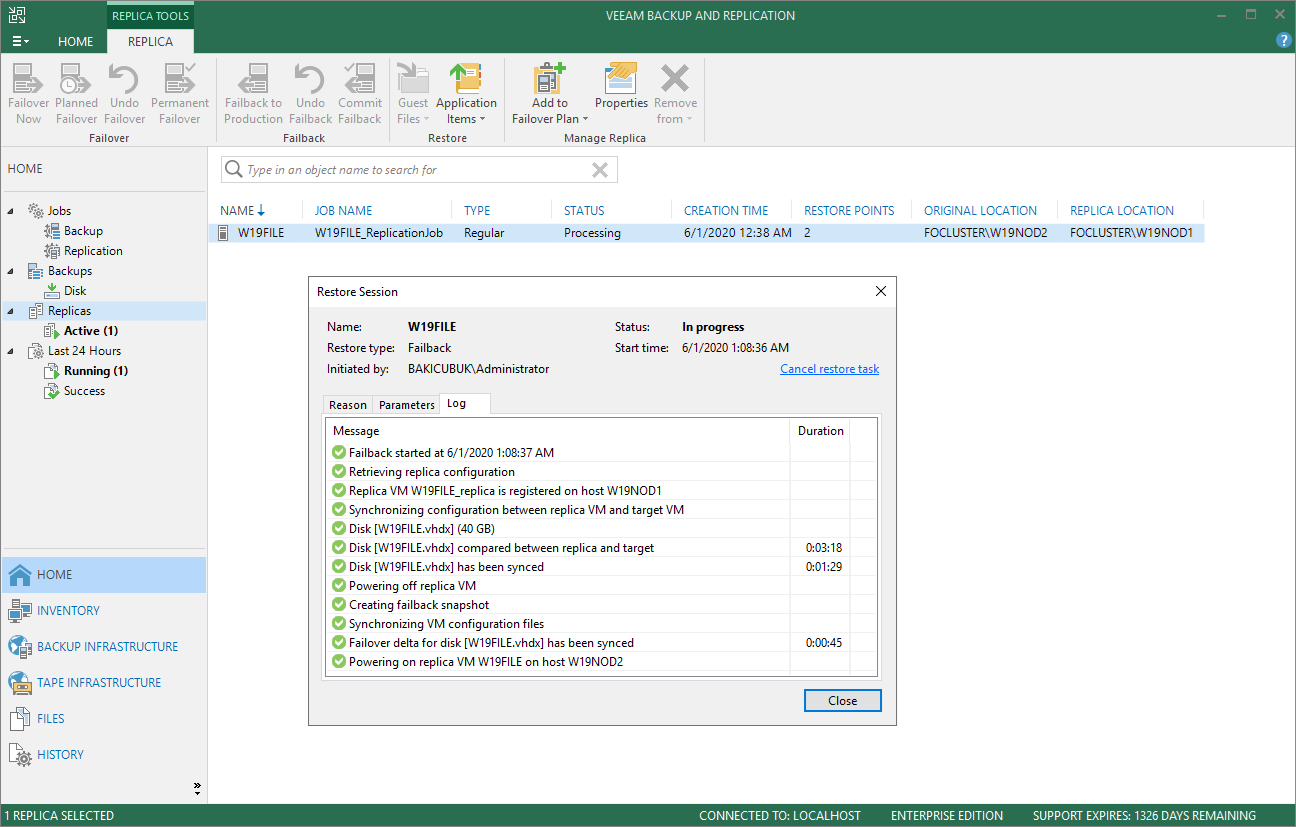Open FILES view

[104, 719]
